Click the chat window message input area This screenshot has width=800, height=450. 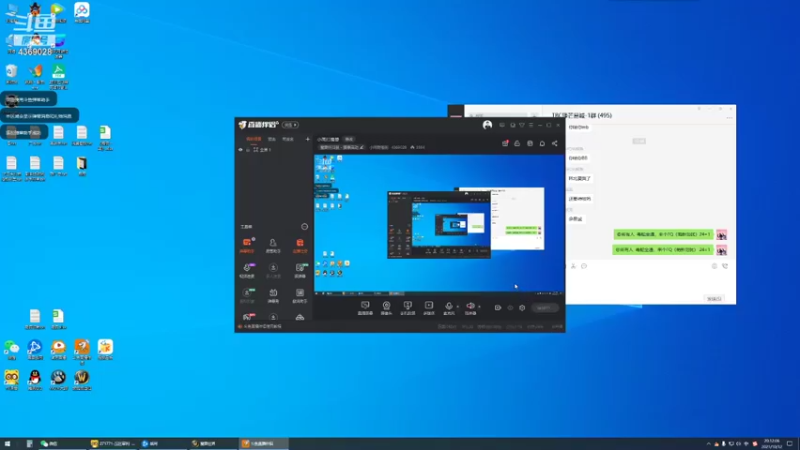coord(651,282)
